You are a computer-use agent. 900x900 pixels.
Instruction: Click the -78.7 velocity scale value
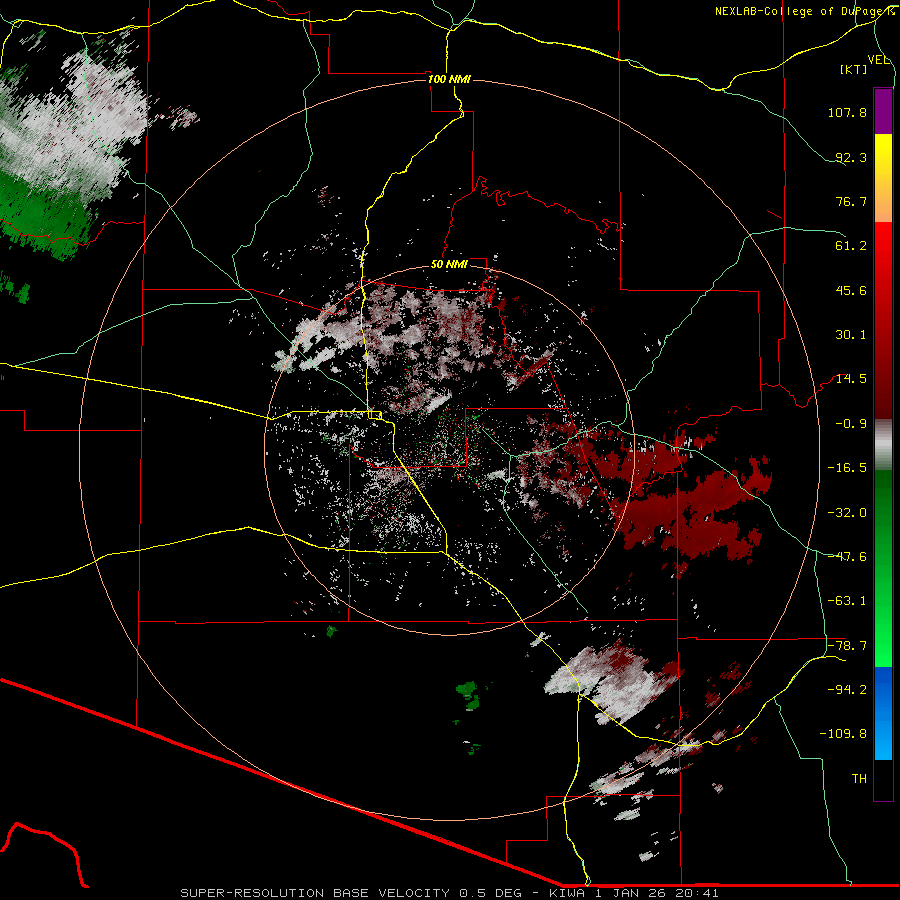tap(847, 646)
